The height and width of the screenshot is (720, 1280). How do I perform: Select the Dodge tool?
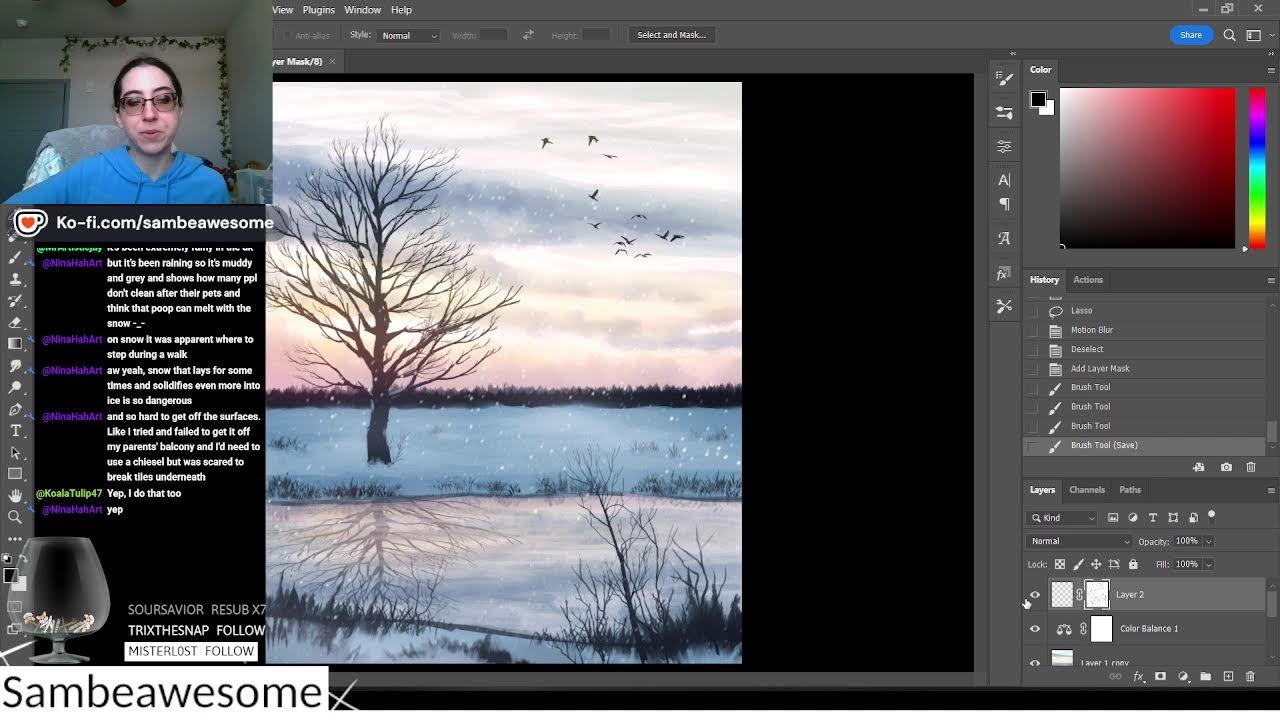[15, 387]
